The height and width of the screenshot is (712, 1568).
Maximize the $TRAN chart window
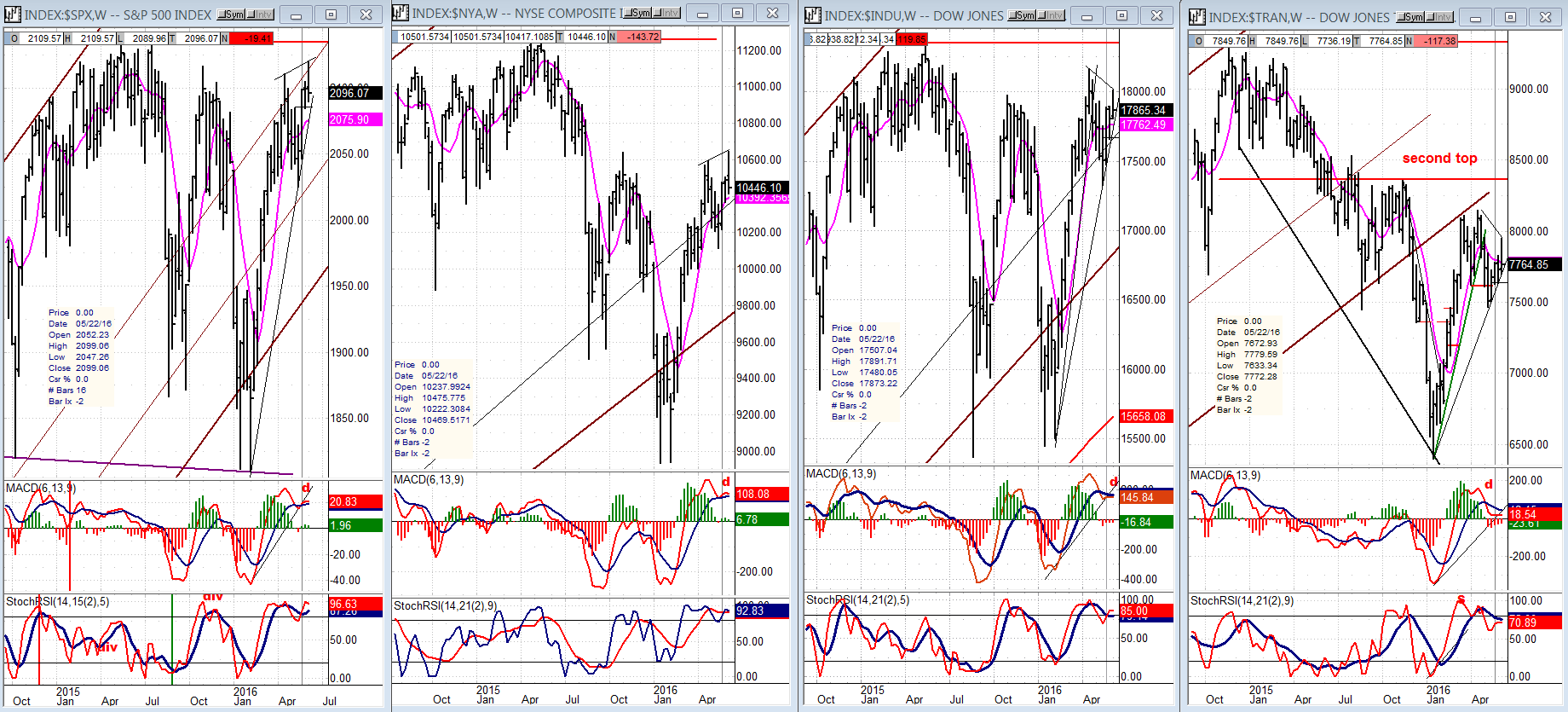tap(1510, 16)
